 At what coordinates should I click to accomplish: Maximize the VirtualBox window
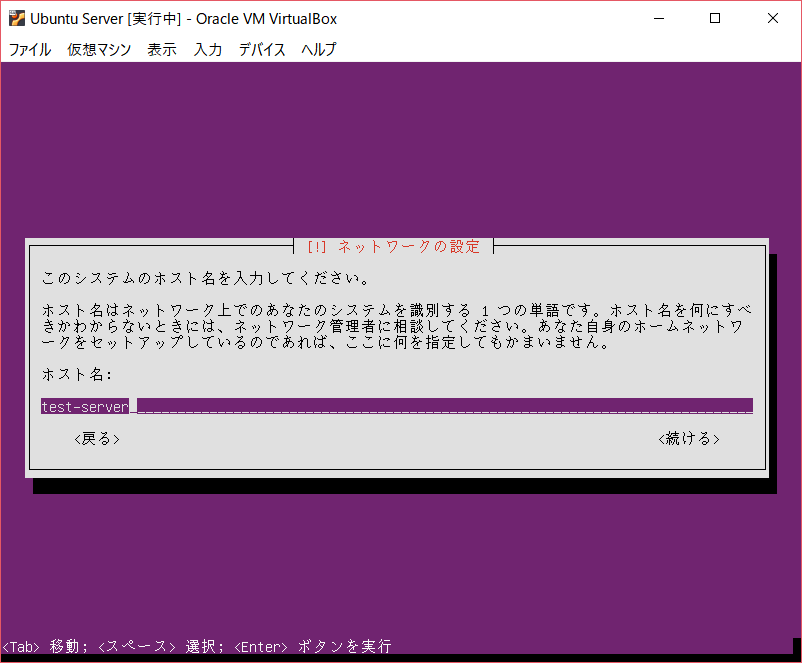(713, 18)
